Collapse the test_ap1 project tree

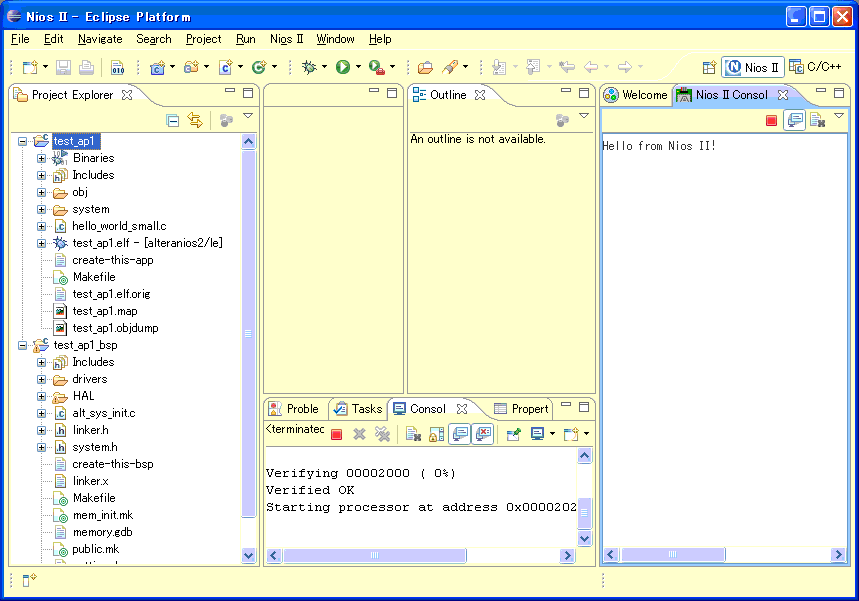[22, 141]
